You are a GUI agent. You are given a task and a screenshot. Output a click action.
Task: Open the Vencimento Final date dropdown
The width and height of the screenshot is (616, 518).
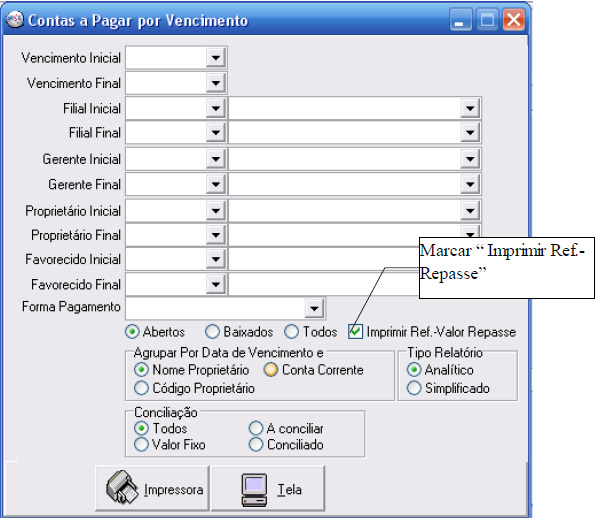(215, 83)
